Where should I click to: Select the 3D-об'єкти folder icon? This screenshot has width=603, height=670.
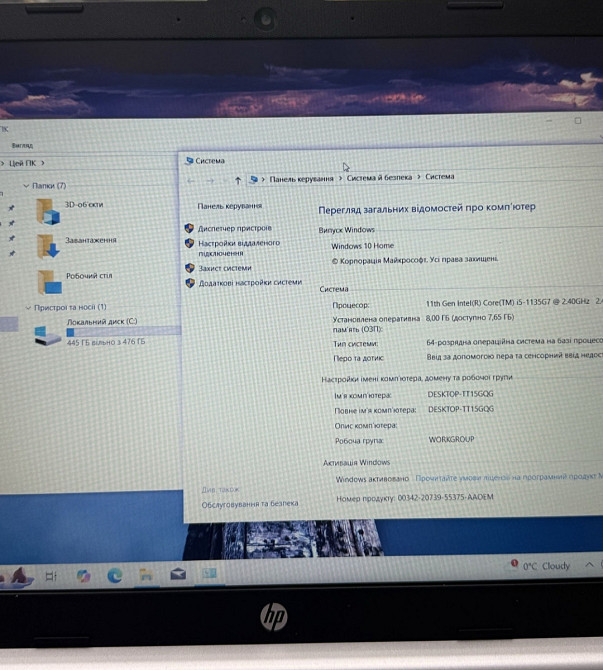pyautogui.click(x=47, y=211)
